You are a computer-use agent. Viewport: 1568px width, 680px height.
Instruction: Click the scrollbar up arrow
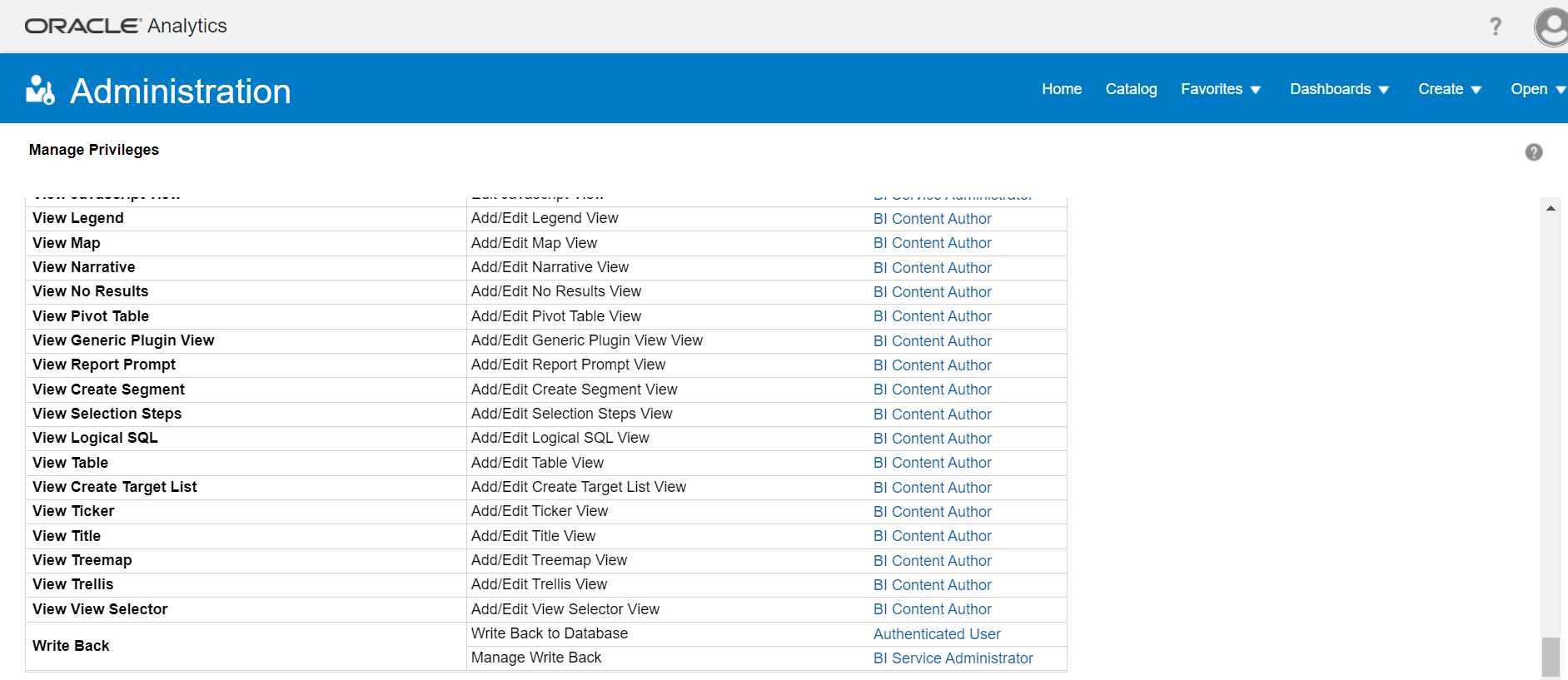[1551, 208]
